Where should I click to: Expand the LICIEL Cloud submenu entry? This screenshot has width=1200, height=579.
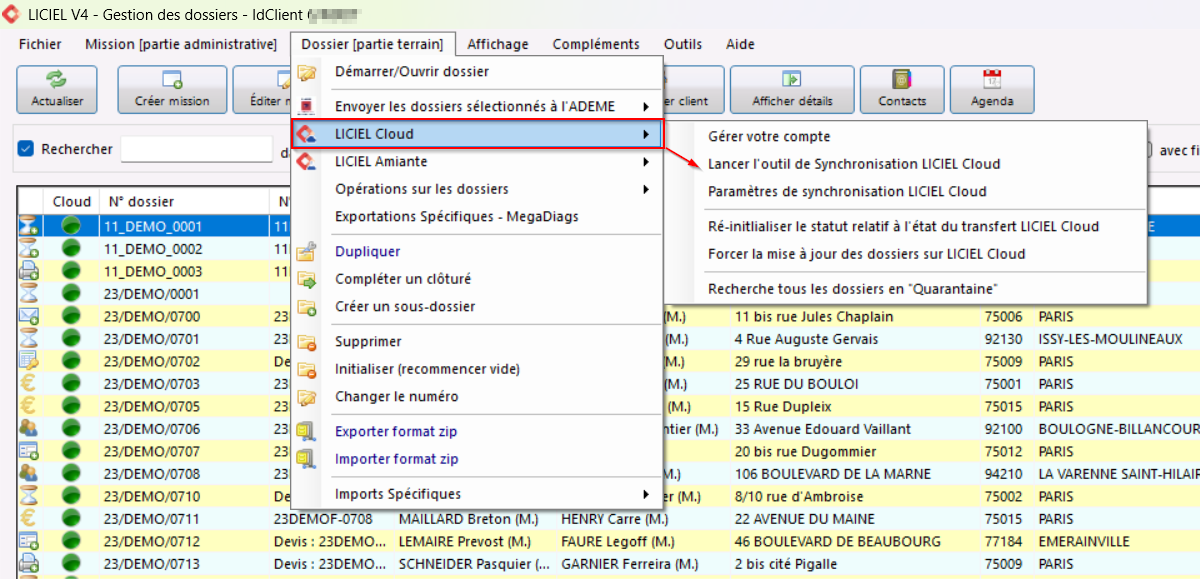pos(477,134)
